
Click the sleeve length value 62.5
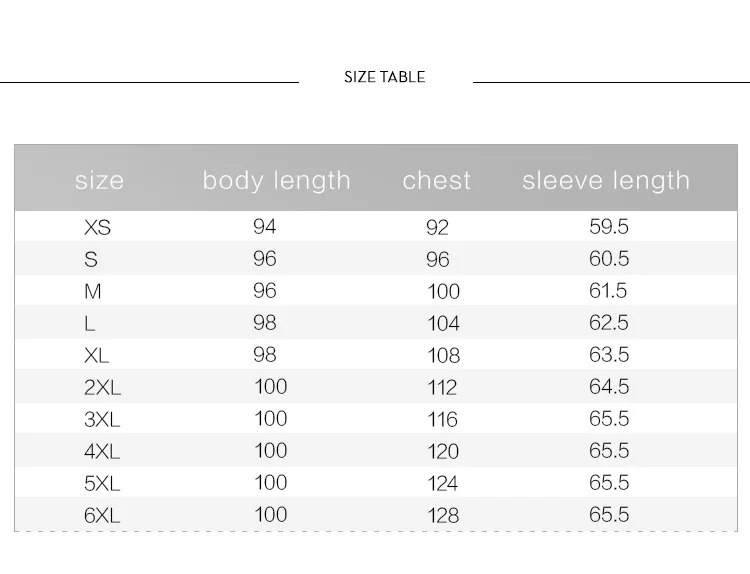pos(609,323)
